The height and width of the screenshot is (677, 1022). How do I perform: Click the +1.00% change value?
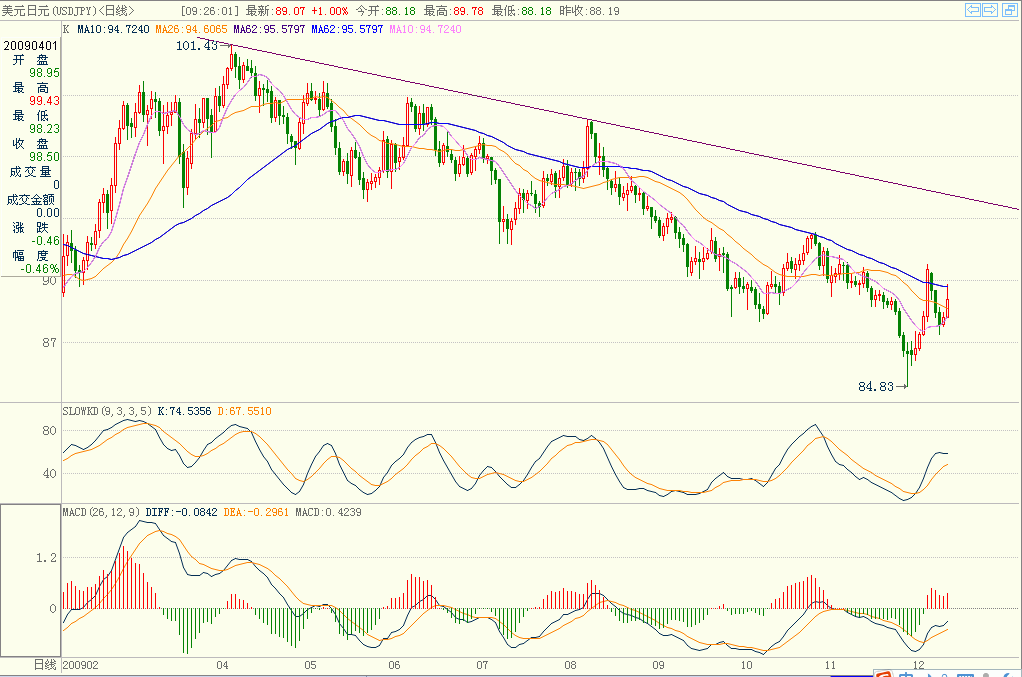point(330,11)
